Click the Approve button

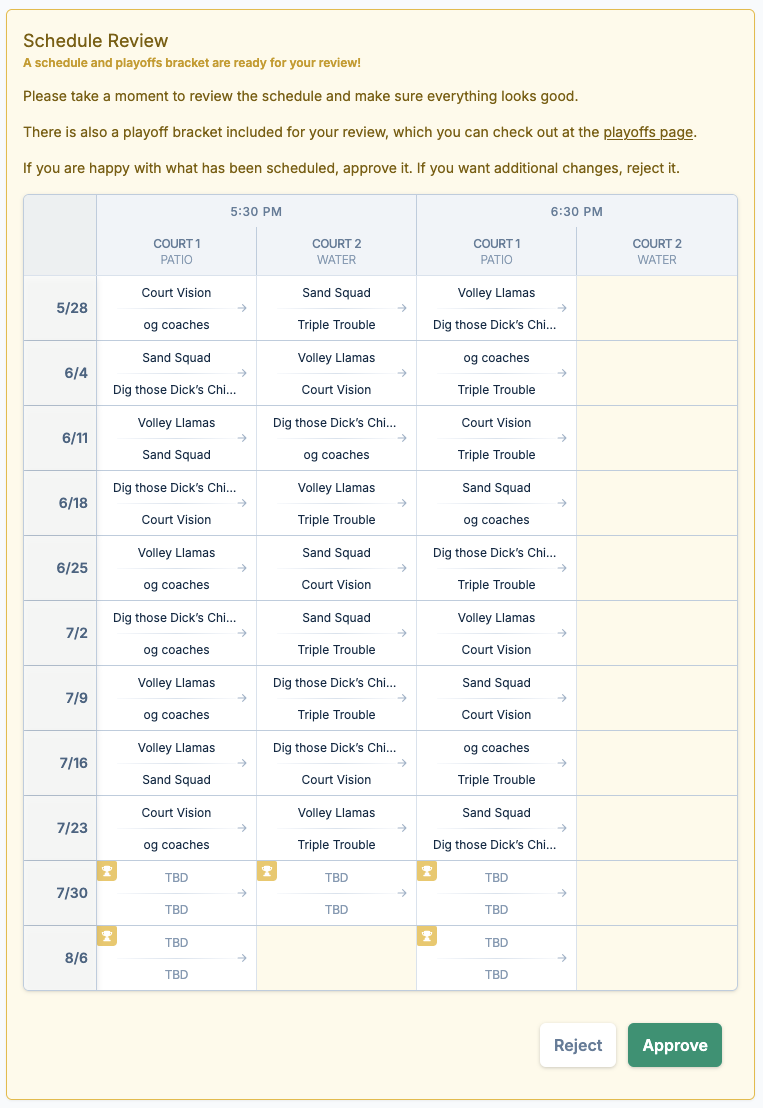pyautogui.click(x=675, y=1044)
